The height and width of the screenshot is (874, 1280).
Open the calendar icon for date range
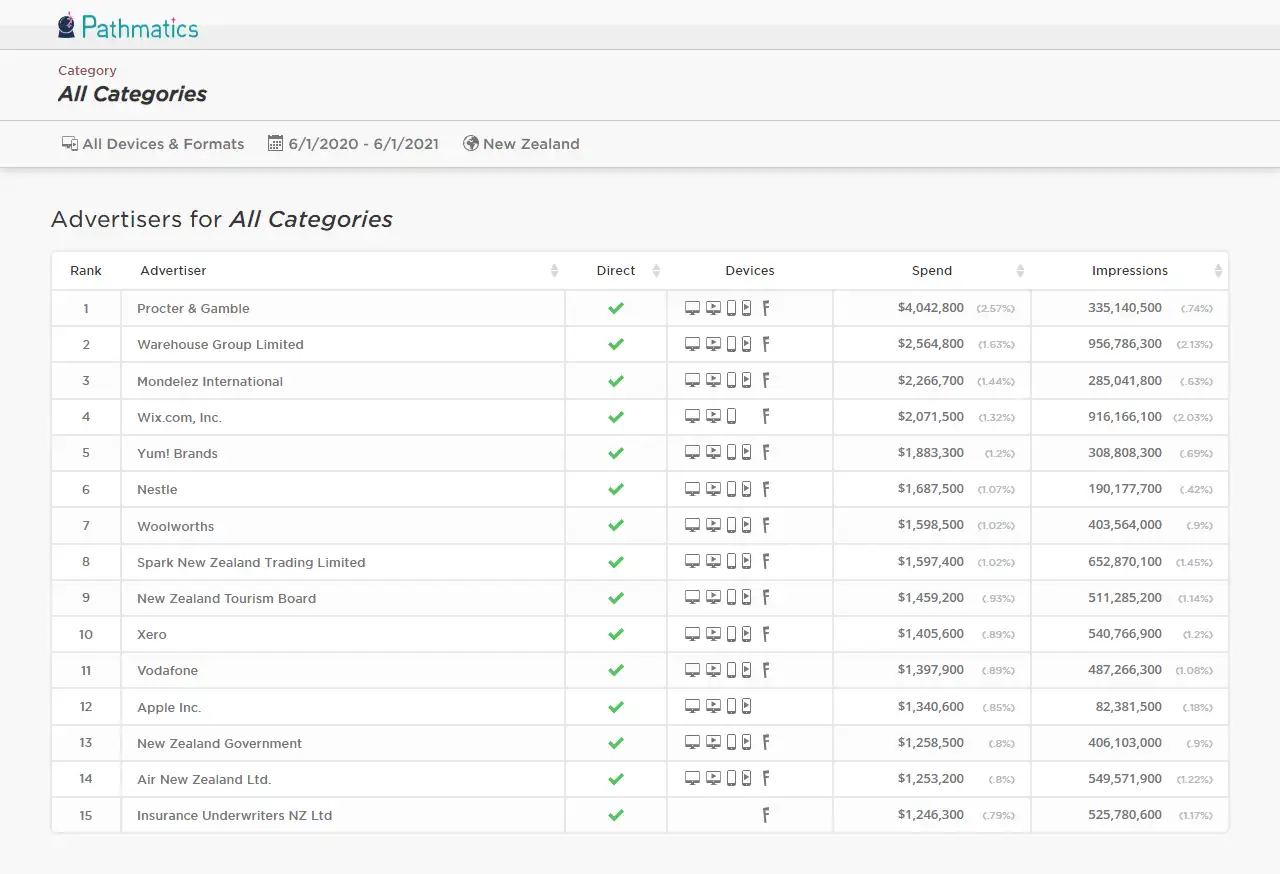coord(276,143)
